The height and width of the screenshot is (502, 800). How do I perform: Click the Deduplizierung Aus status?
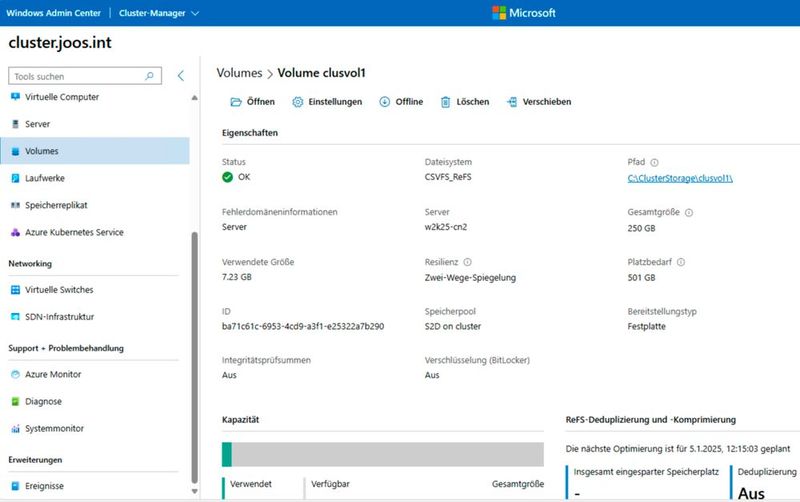(751, 493)
